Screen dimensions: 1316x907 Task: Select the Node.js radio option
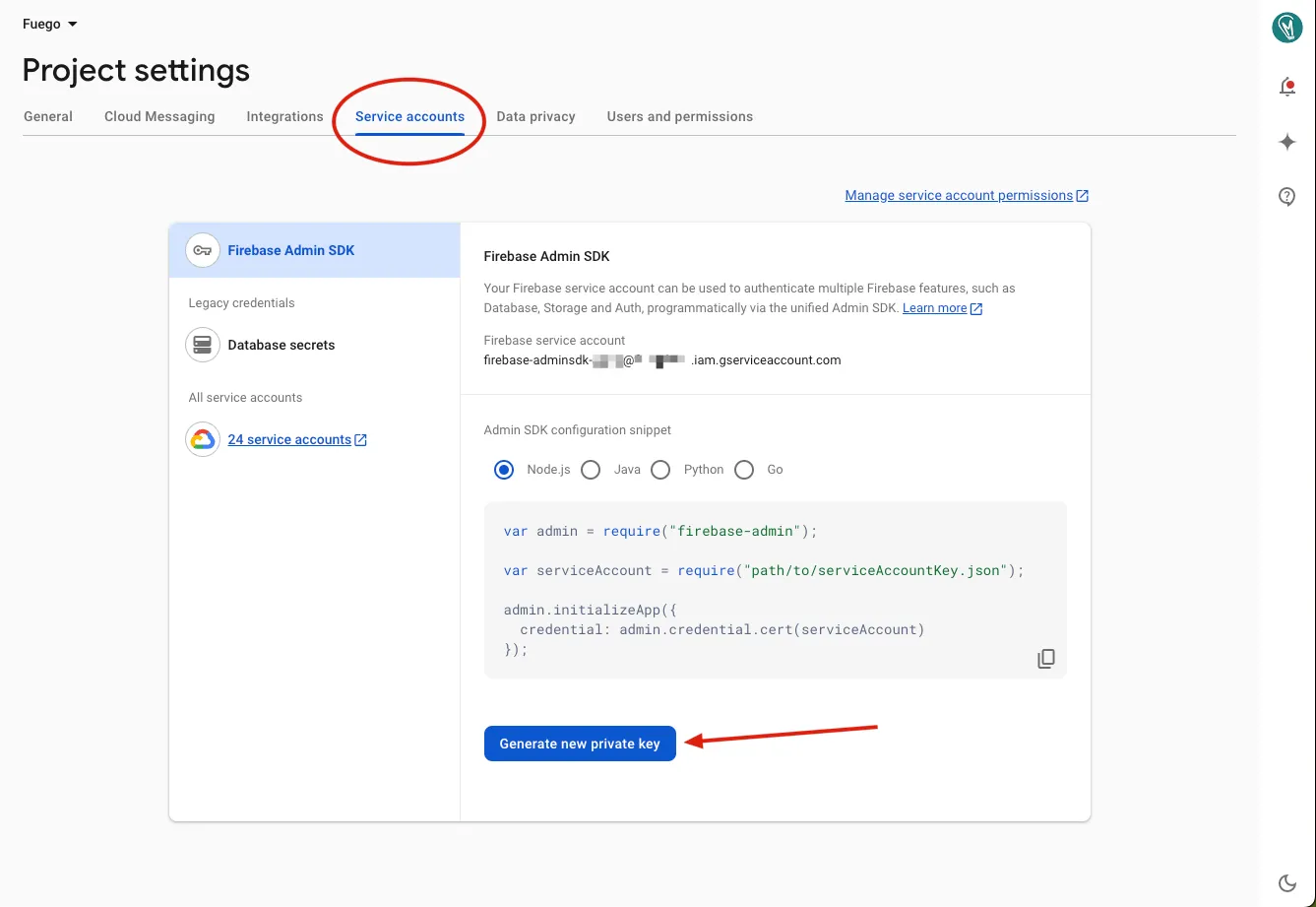click(x=503, y=470)
